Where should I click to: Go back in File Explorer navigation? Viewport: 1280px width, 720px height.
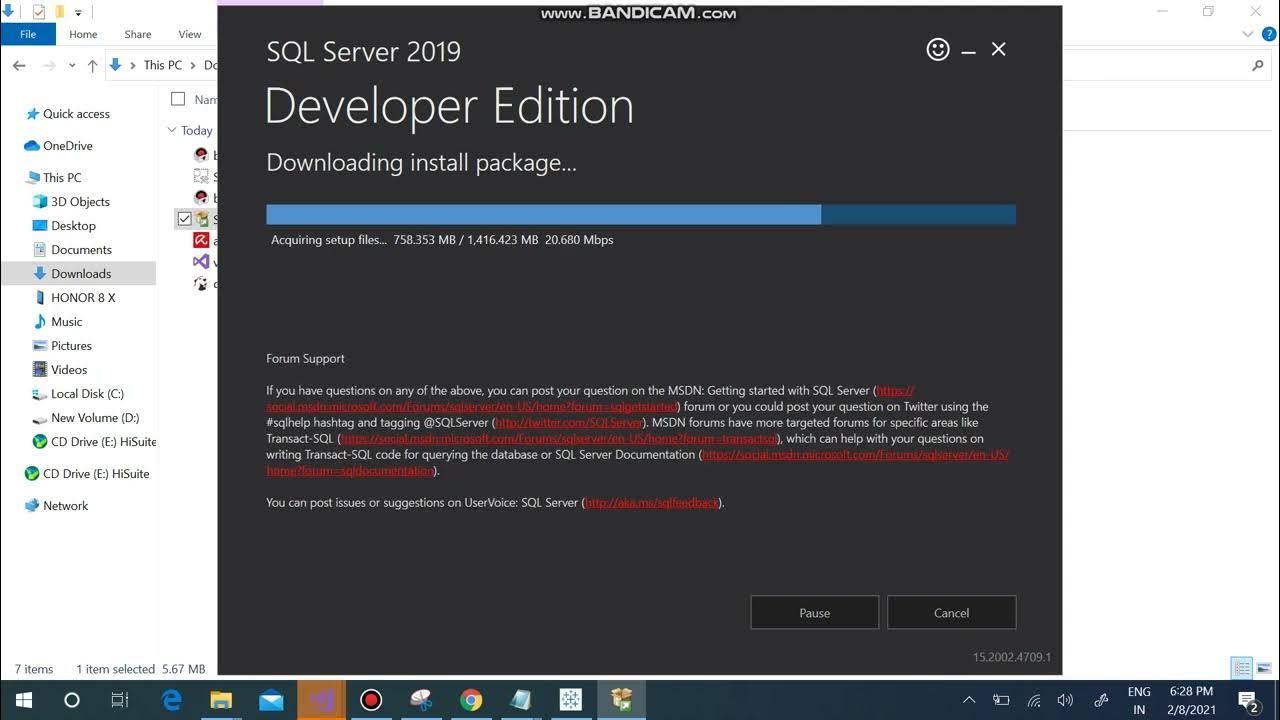(19, 65)
